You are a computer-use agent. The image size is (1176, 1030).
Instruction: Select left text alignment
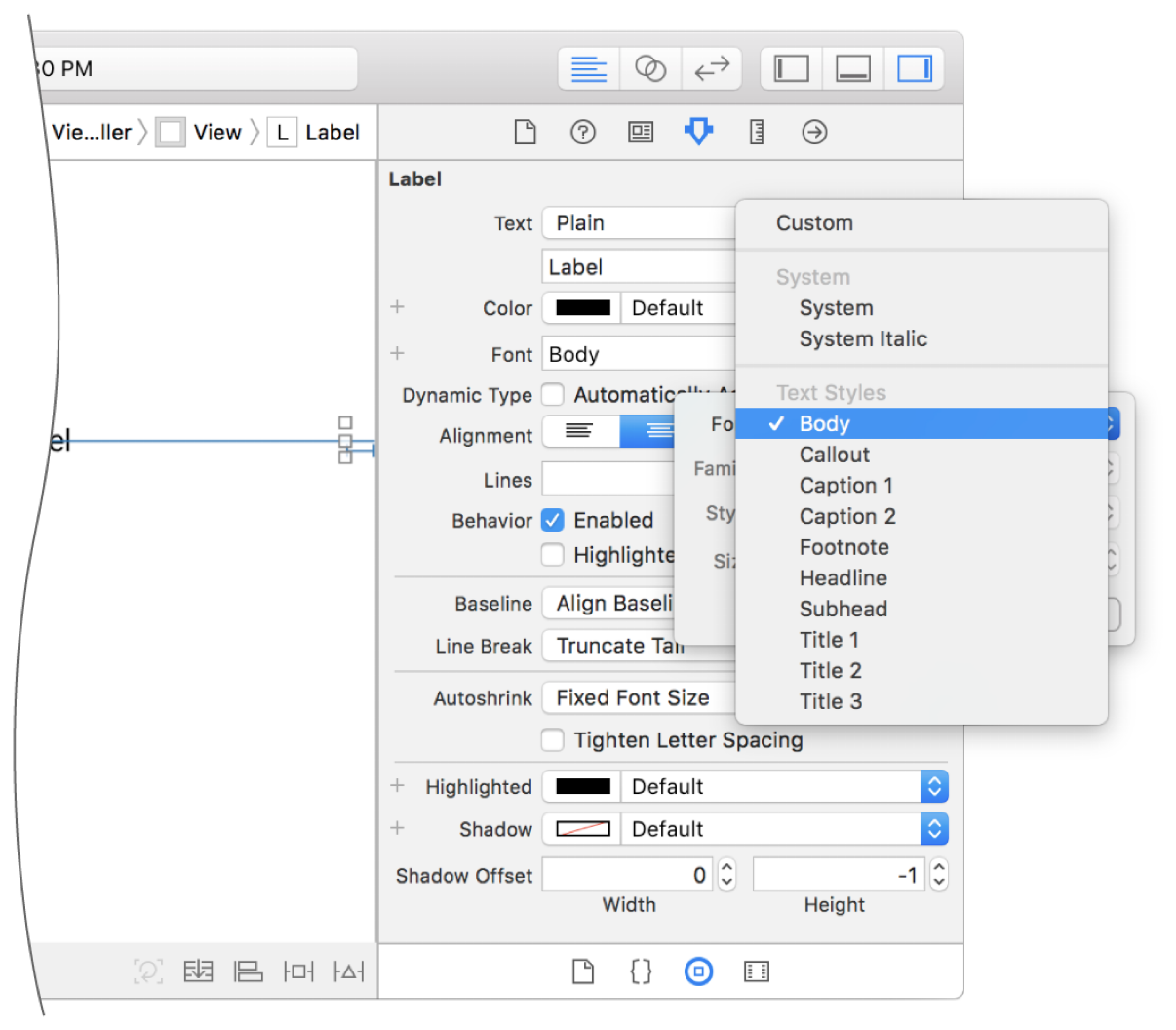(580, 430)
